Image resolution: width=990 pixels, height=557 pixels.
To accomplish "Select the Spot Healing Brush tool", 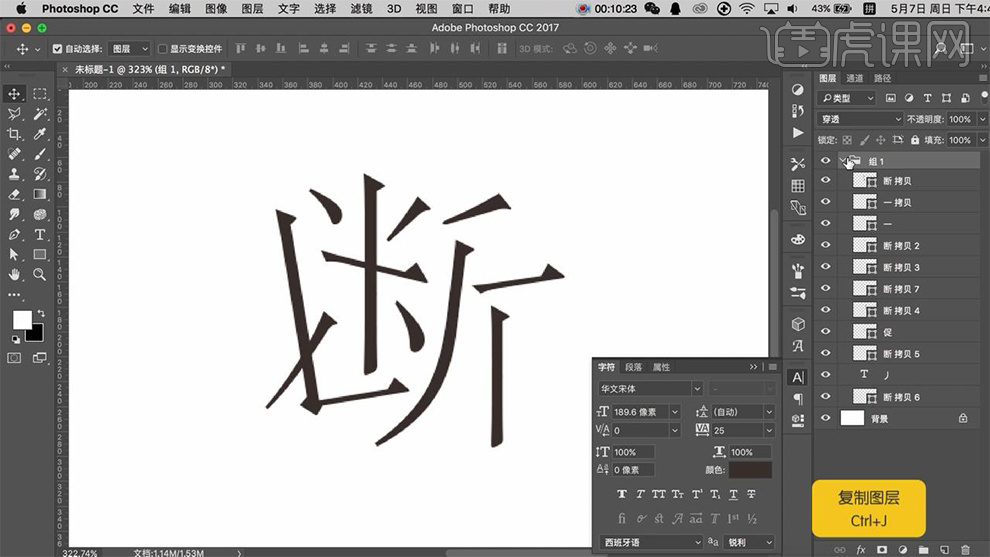I will coord(14,154).
